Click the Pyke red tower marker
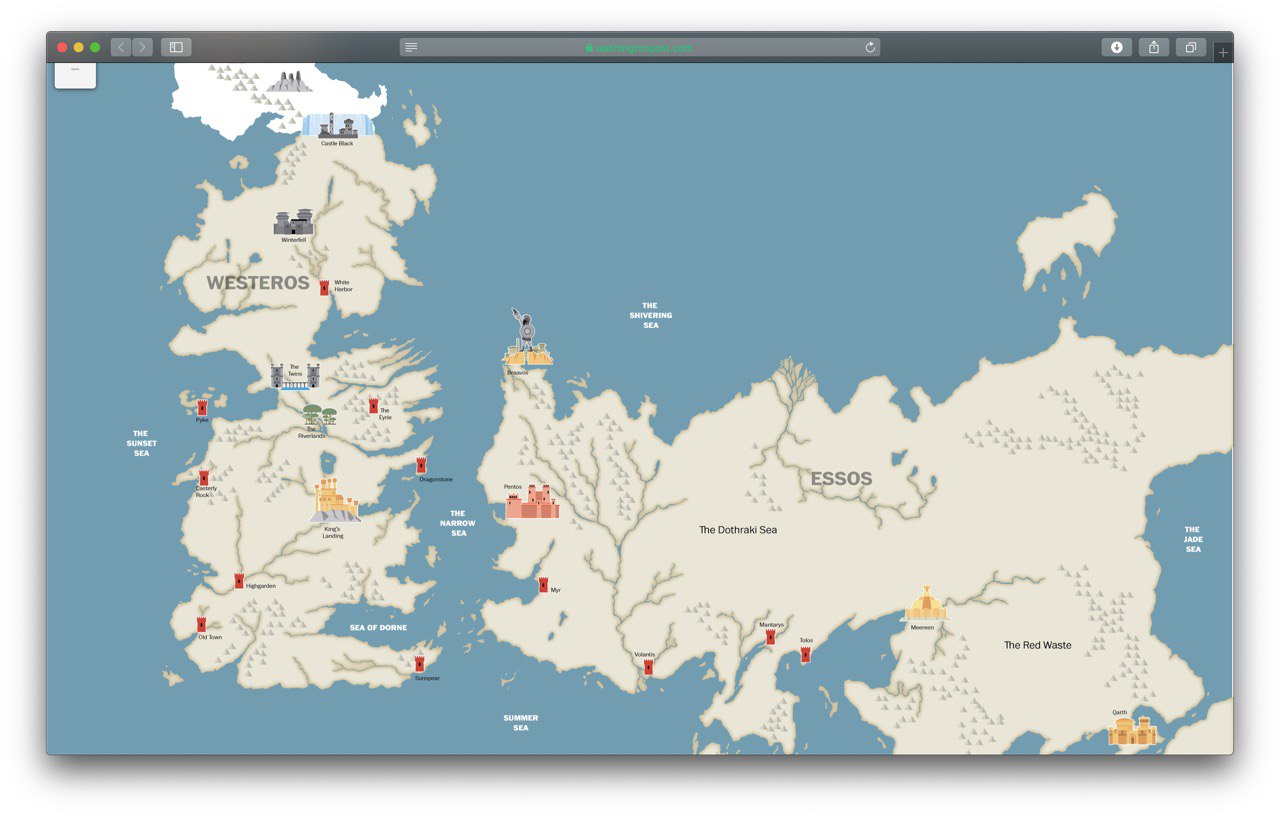 pyautogui.click(x=202, y=408)
